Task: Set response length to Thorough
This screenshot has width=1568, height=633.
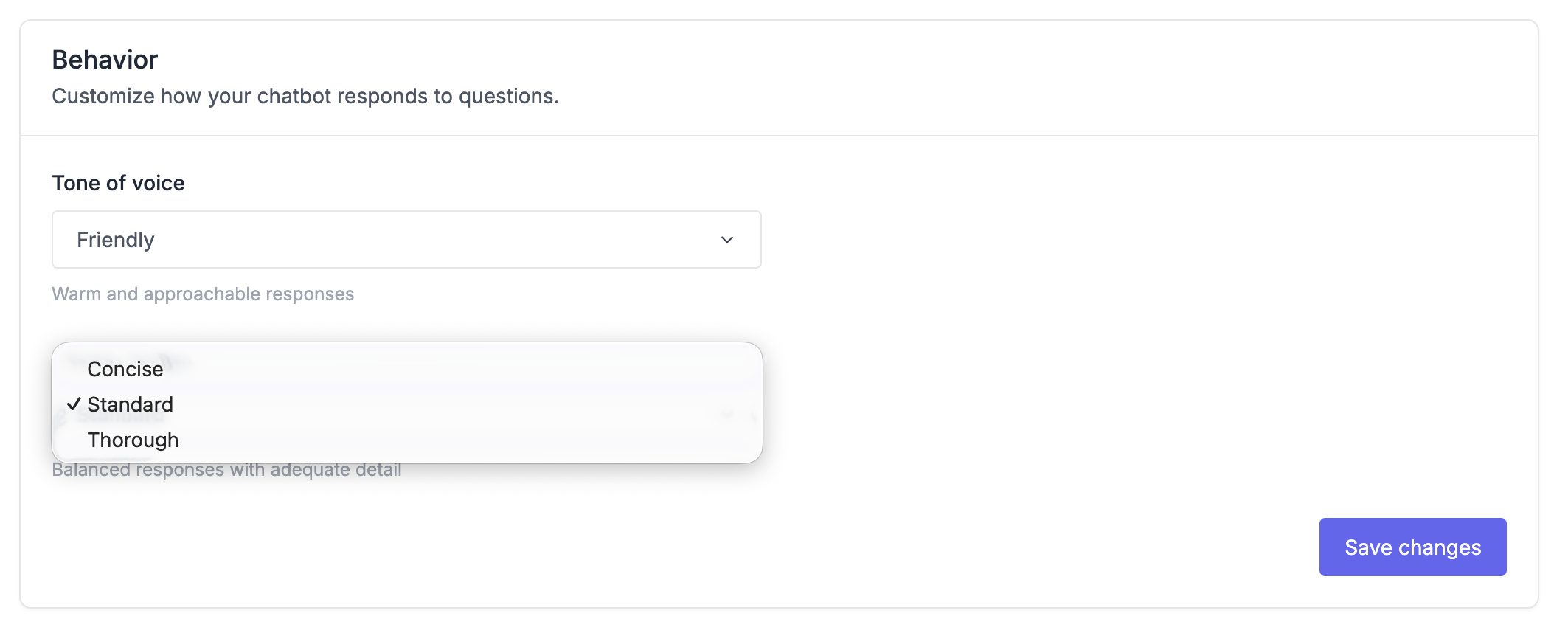Action: pyautogui.click(x=133, y=440)
